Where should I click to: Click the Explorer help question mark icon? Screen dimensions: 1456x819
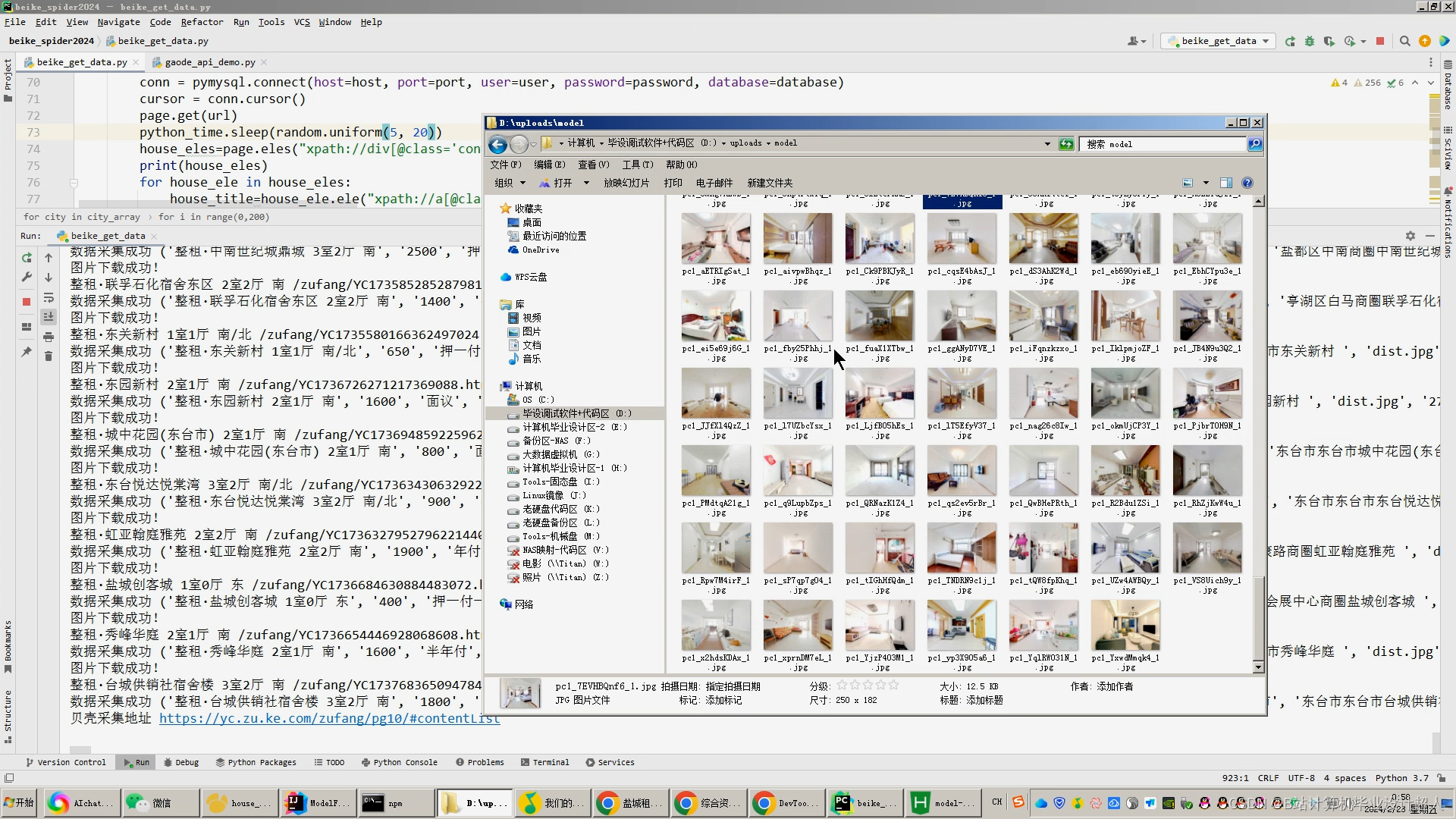click(x=1247, y=183)
